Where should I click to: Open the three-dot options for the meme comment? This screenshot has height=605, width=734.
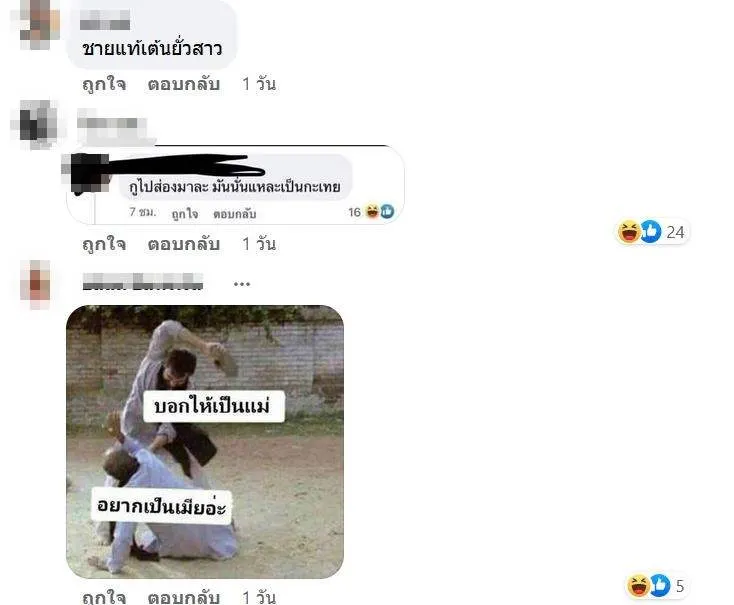tap(242, 284)
